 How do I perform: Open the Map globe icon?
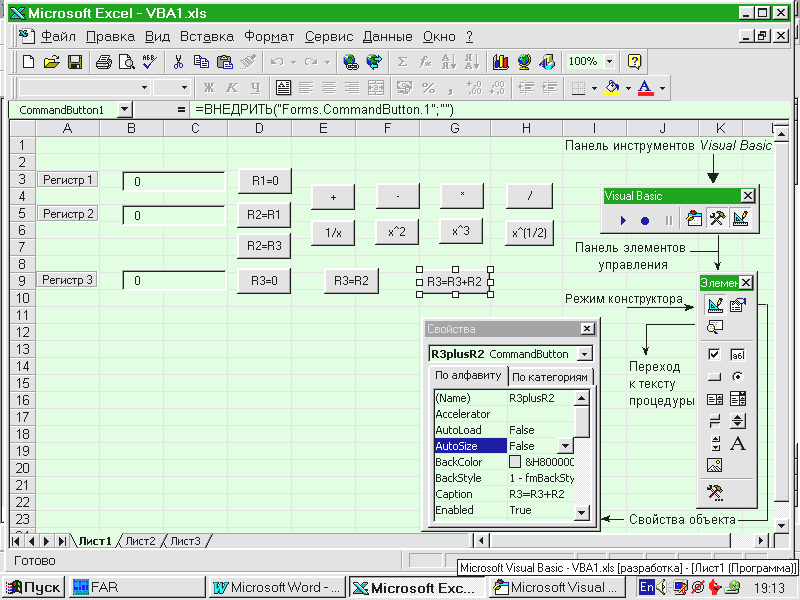[x=524, y=62]
